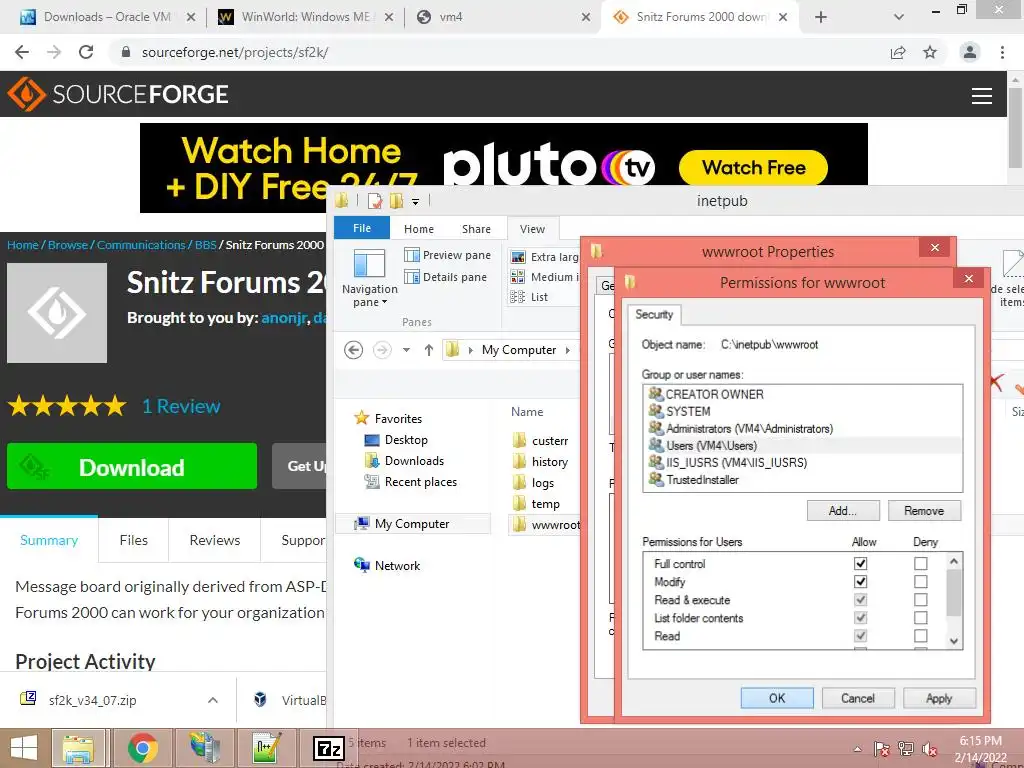
Task: Open the Windows Start button
Action: [x=24, y=748]
